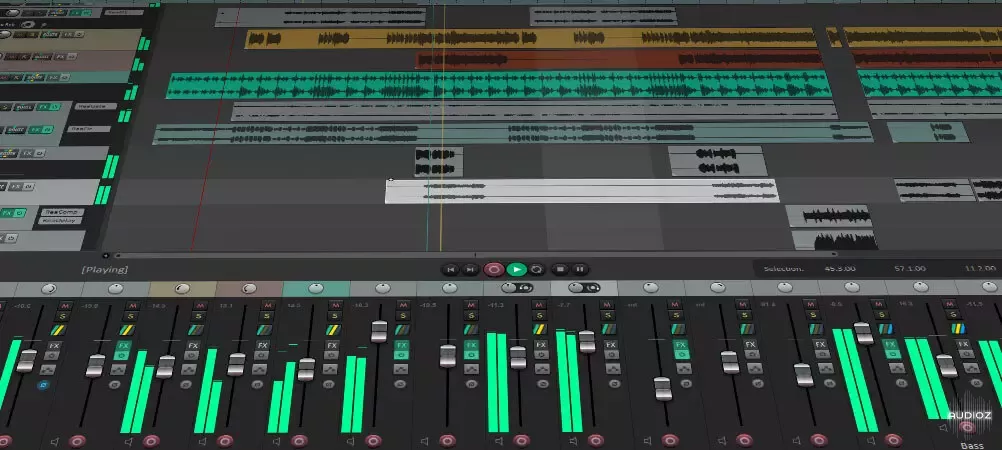
Task: Click the green Play button
Action: pyautogui.click(x=516, y=269)
